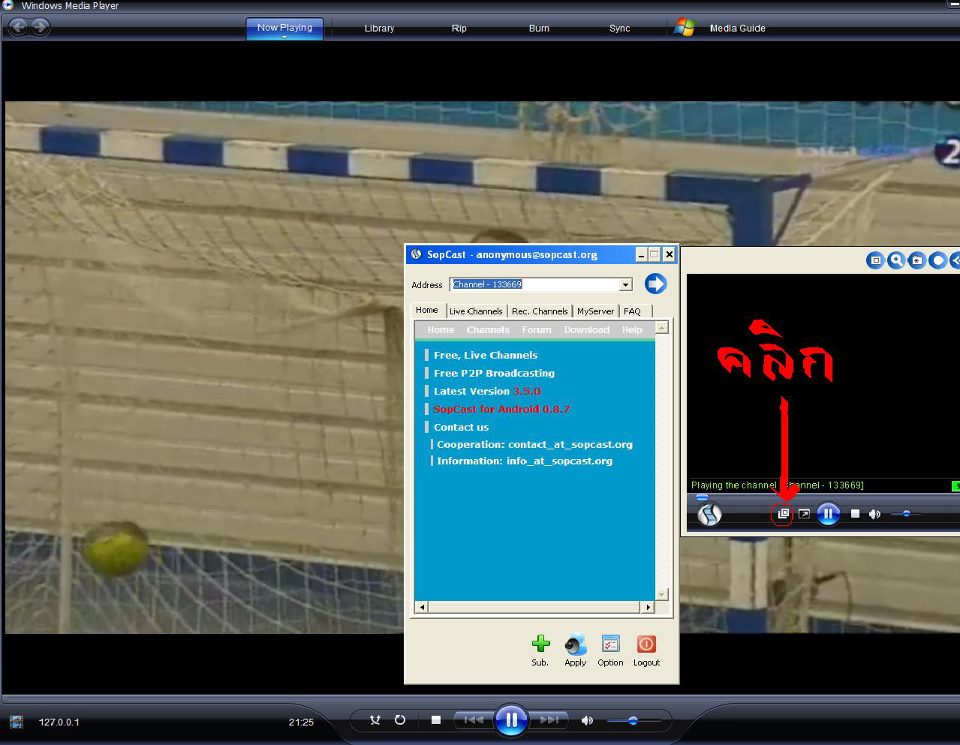Pause playback in the SopCast mini player

click(x=828, y=514)
